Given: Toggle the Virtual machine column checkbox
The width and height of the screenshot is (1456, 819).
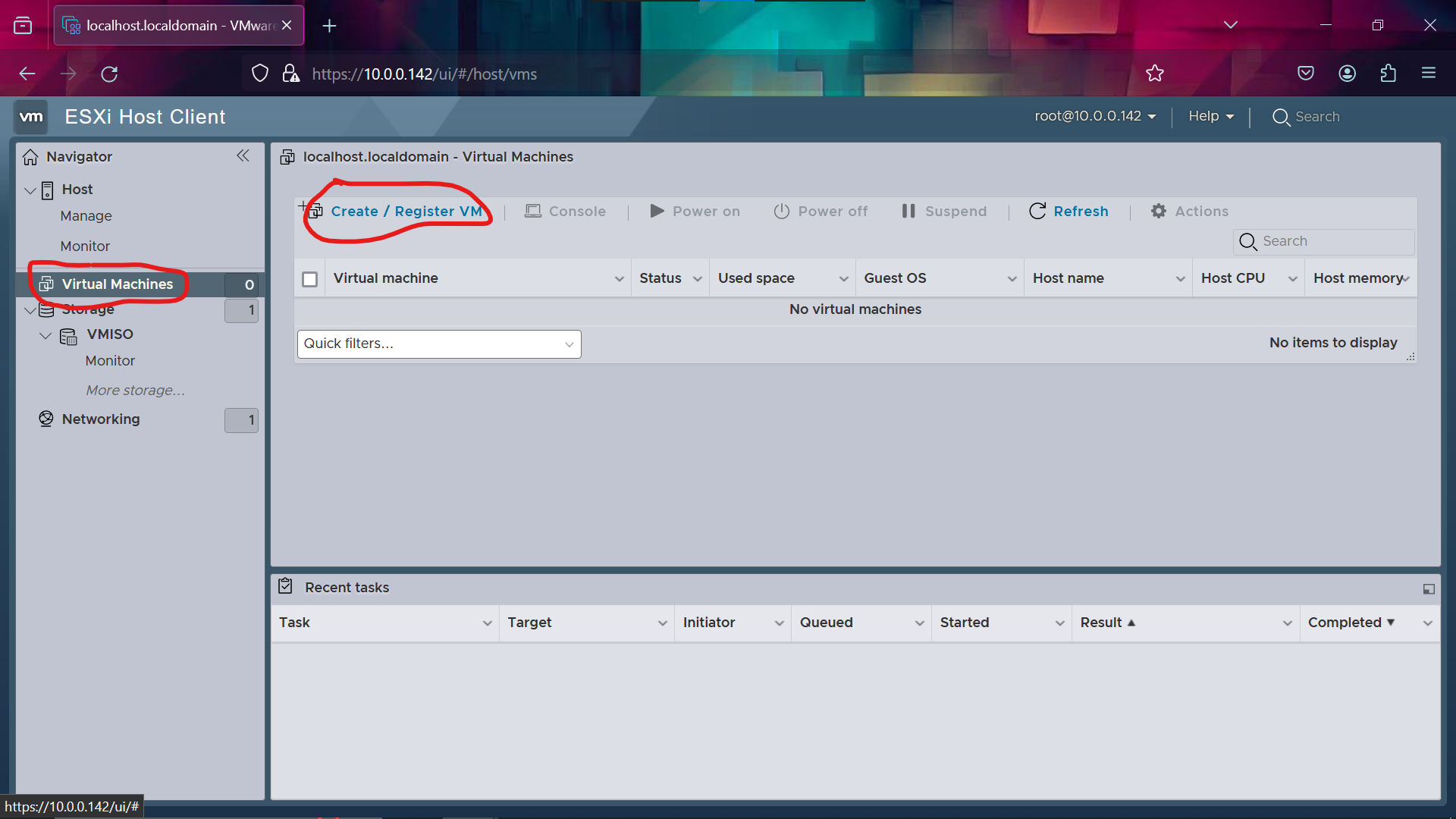Looking at the screenshot, I should point(310,278).
